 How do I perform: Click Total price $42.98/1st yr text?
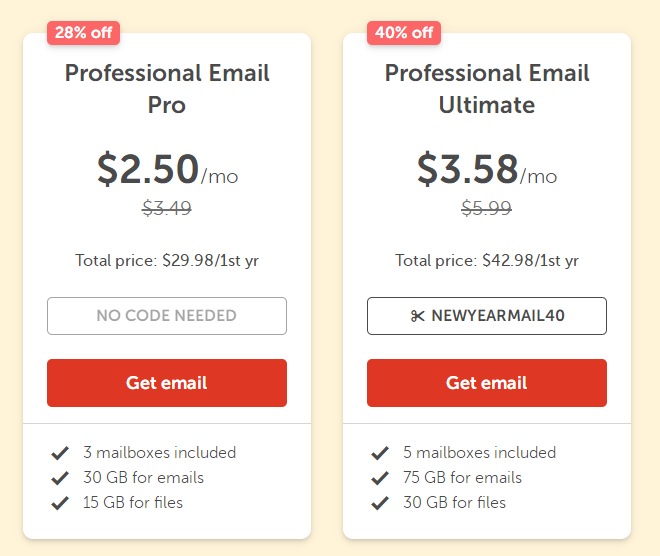click(x=487, y=261)
